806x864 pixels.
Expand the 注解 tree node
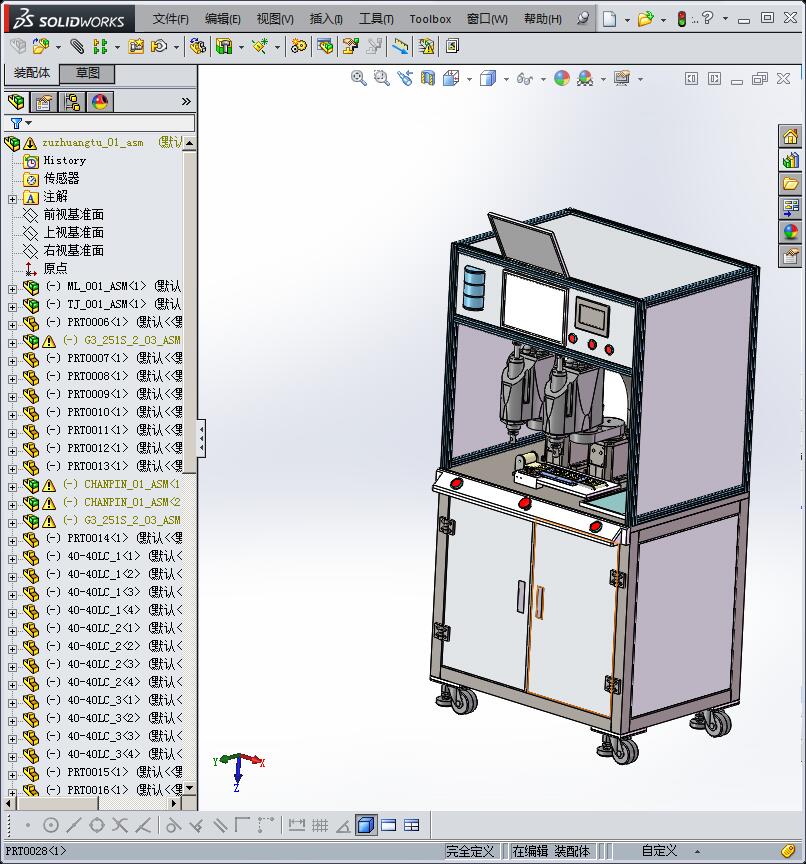tap(12, 199)
